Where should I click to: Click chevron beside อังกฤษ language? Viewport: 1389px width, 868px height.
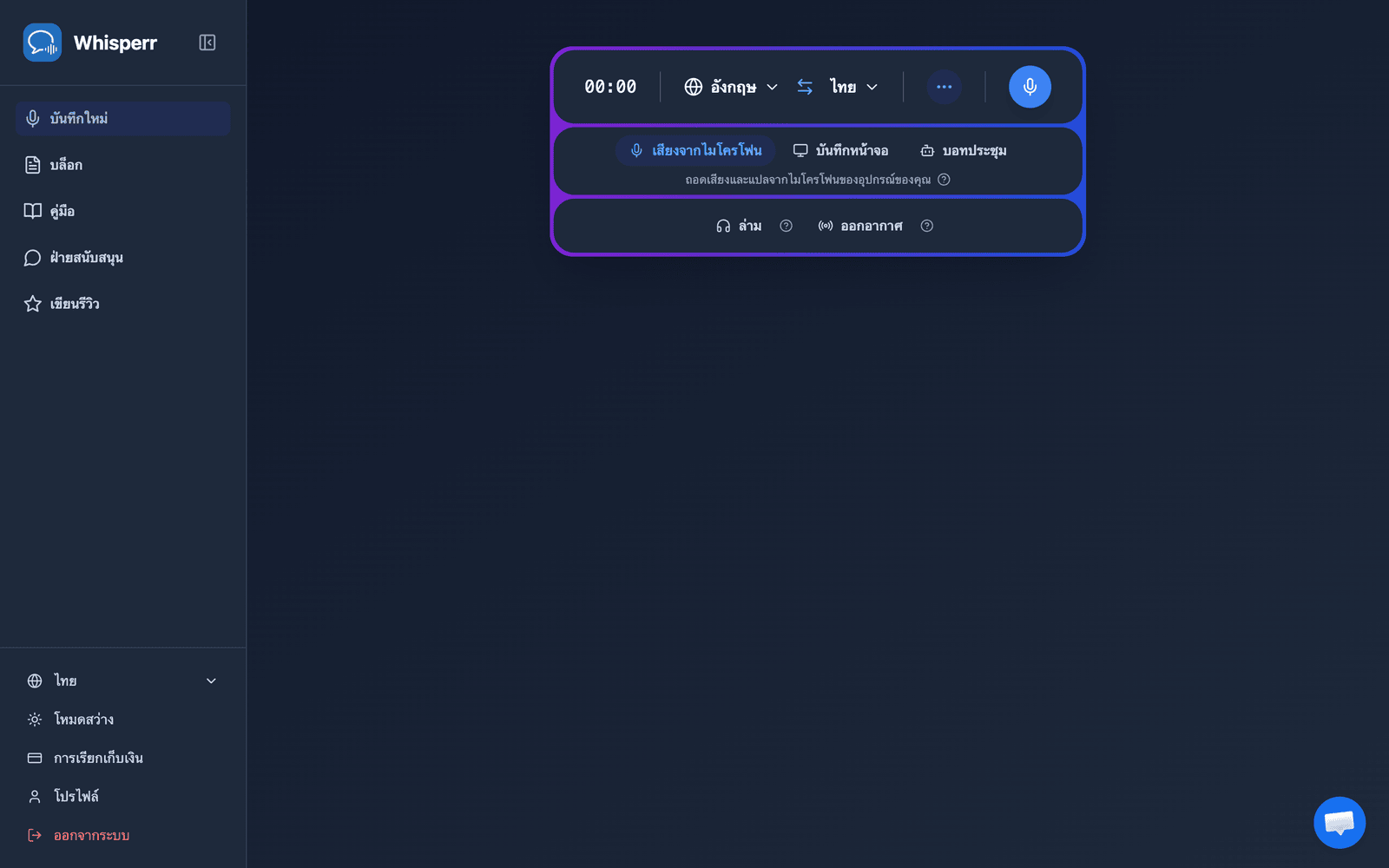772,87
